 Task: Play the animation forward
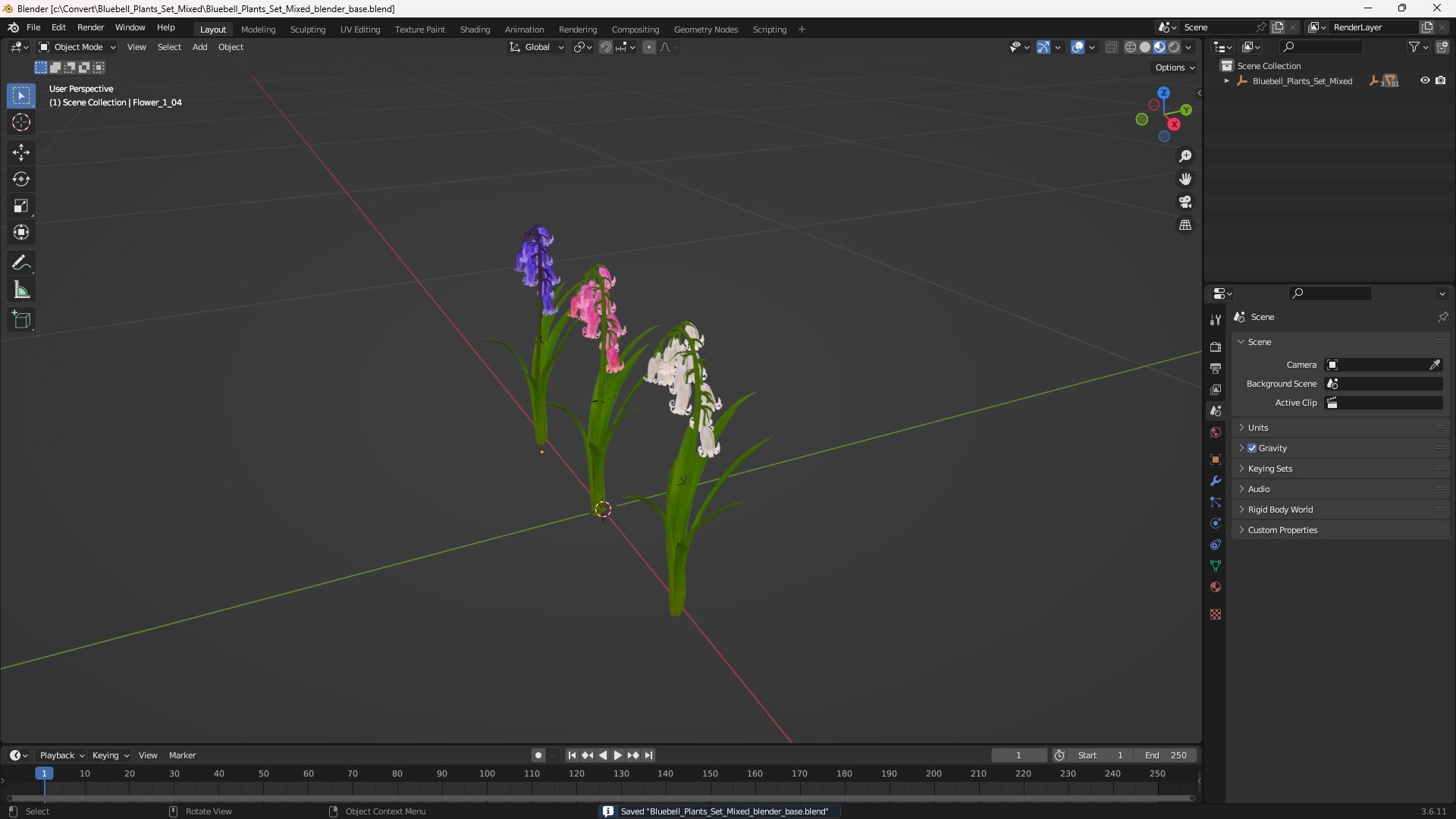coord(617,755)
